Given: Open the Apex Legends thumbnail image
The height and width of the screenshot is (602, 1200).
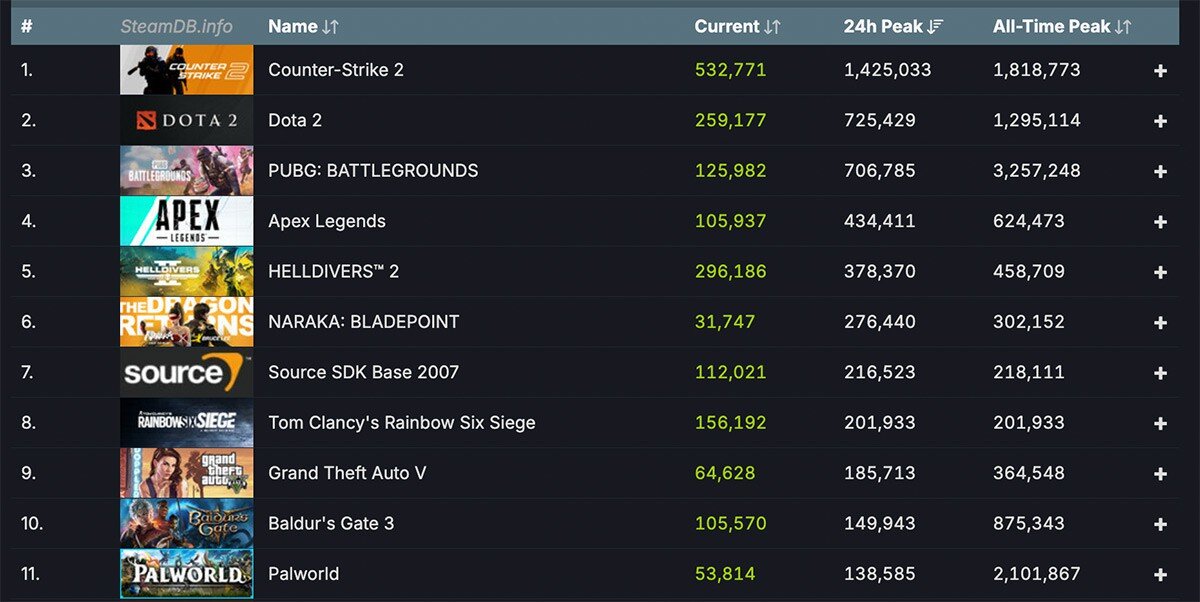Looking at the screenshot, I should (187, 221).
